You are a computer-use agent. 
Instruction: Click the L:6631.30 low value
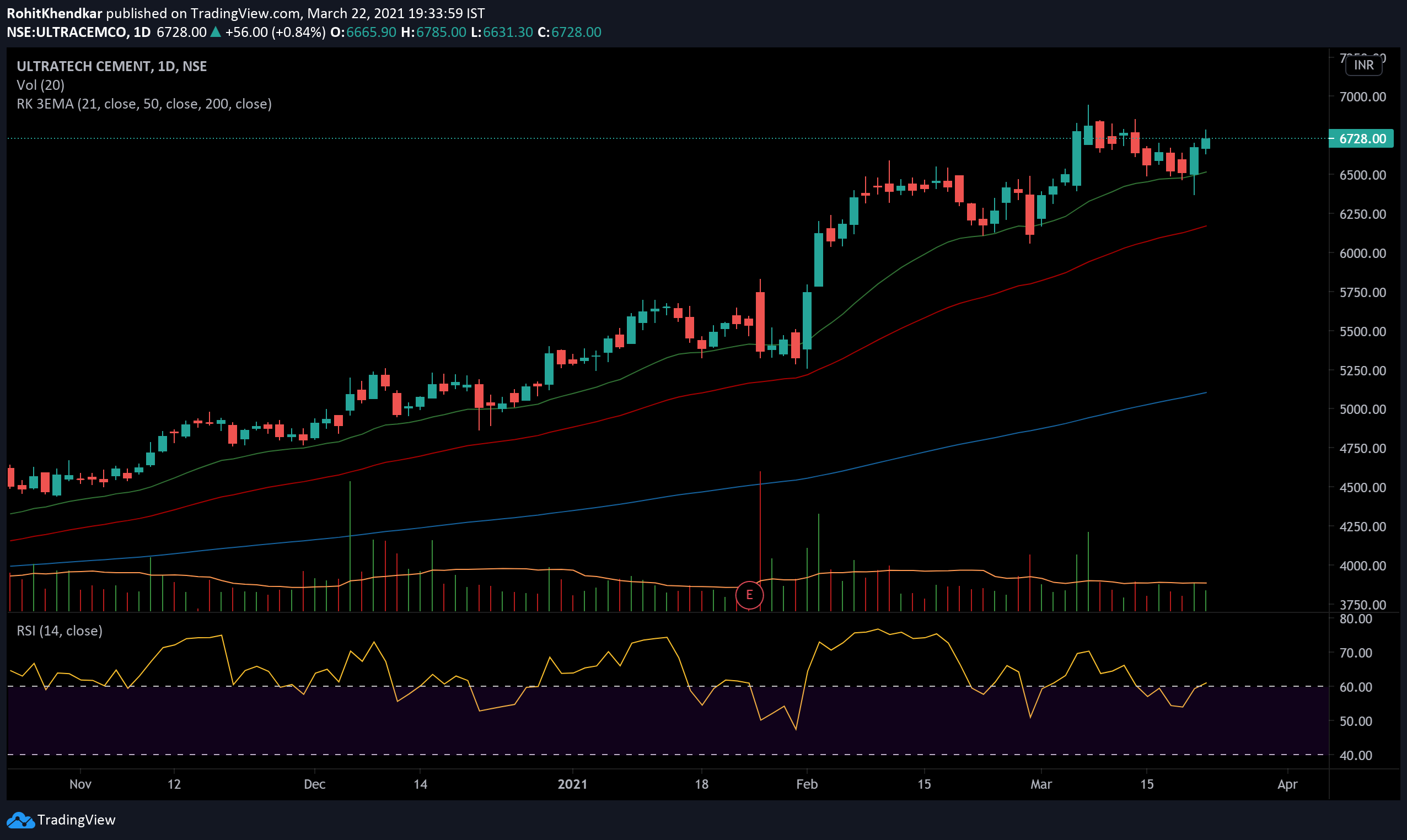[x=502, y=32]
